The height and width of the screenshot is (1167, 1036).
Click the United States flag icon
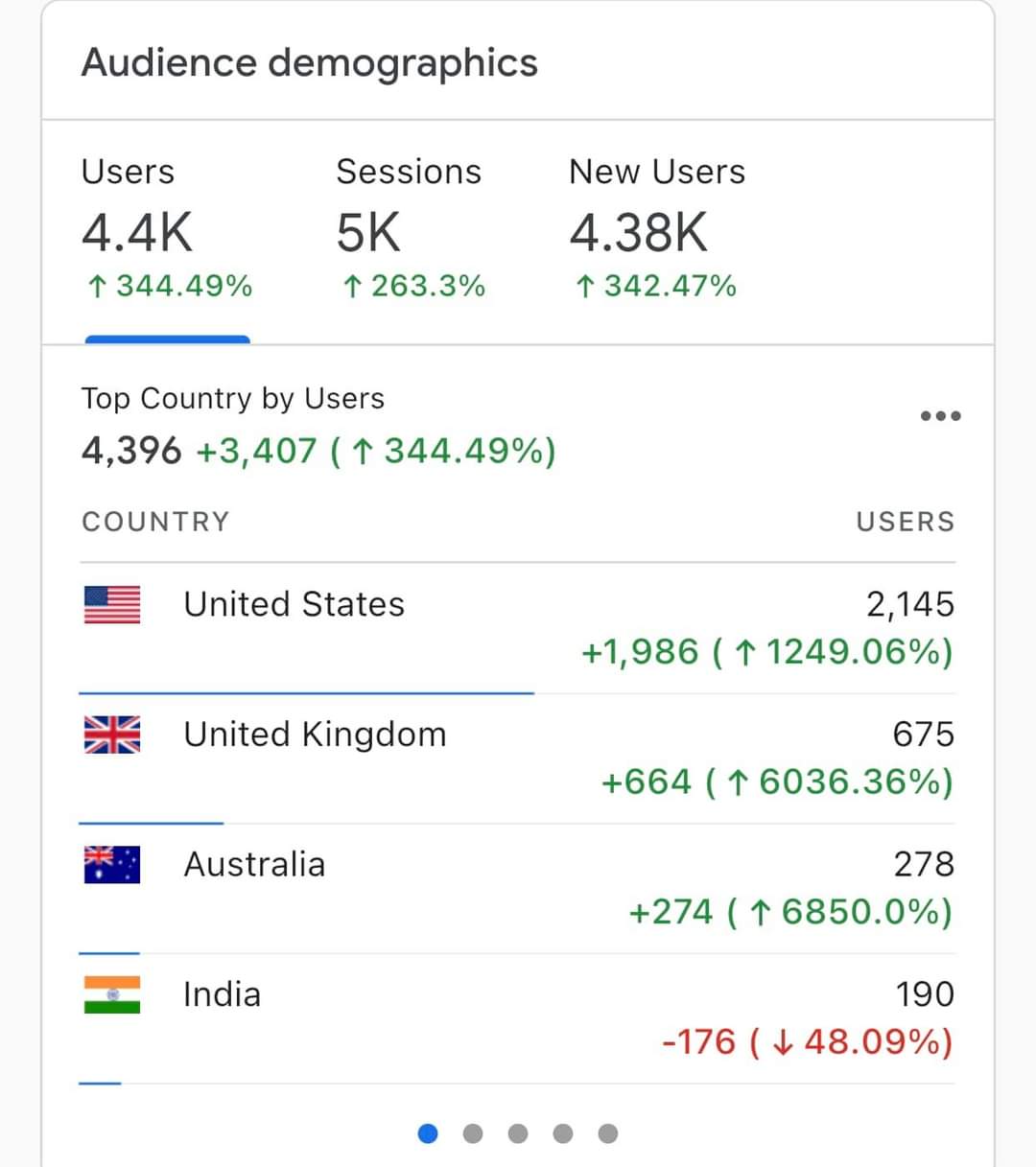(112, 605)
